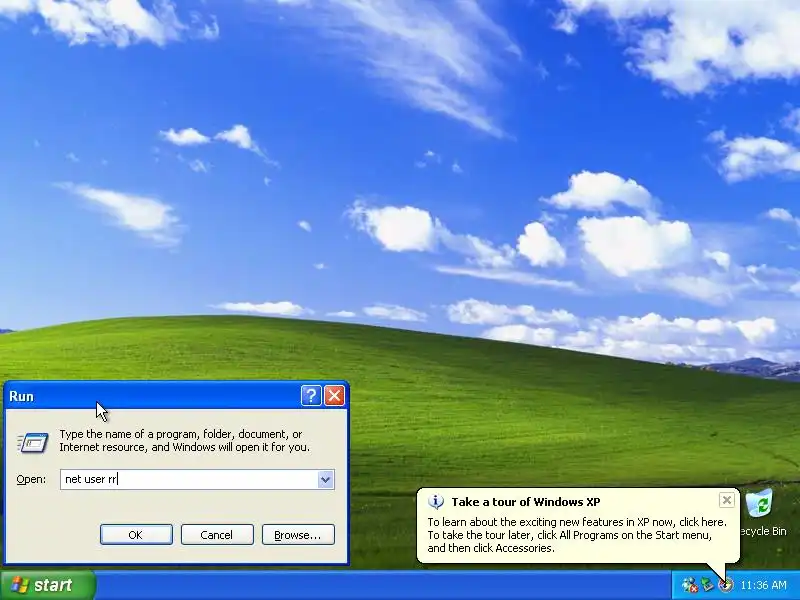Click the 'Open:' label in Run dialog
The width and height of the screenshot is (800, 600).
tap(31, 480)
